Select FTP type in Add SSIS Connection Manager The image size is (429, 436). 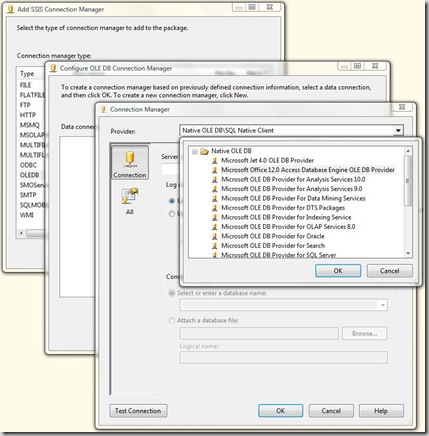coord(25,105)
